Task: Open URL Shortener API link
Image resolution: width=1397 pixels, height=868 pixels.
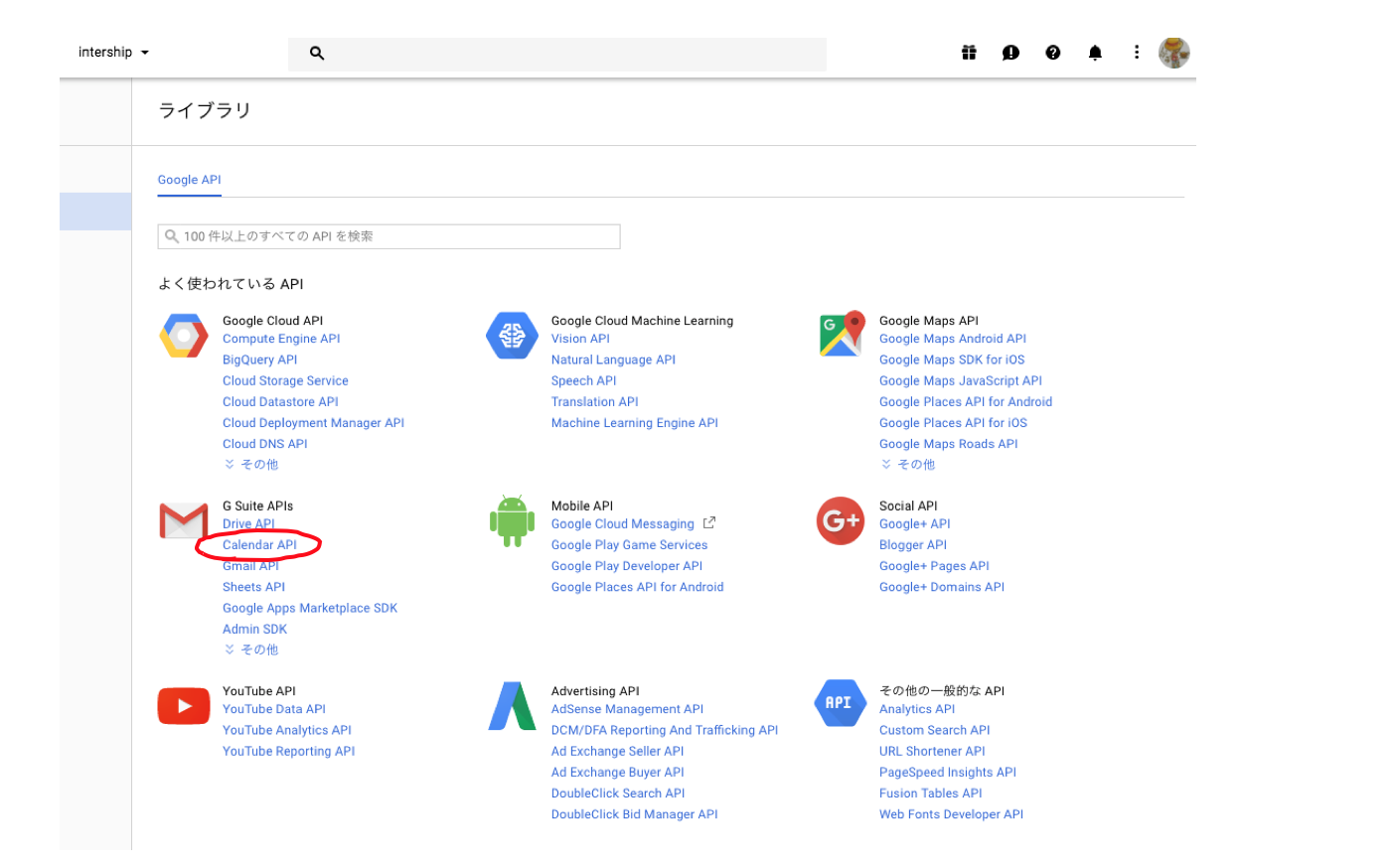Action: click(x=932, y=751)
